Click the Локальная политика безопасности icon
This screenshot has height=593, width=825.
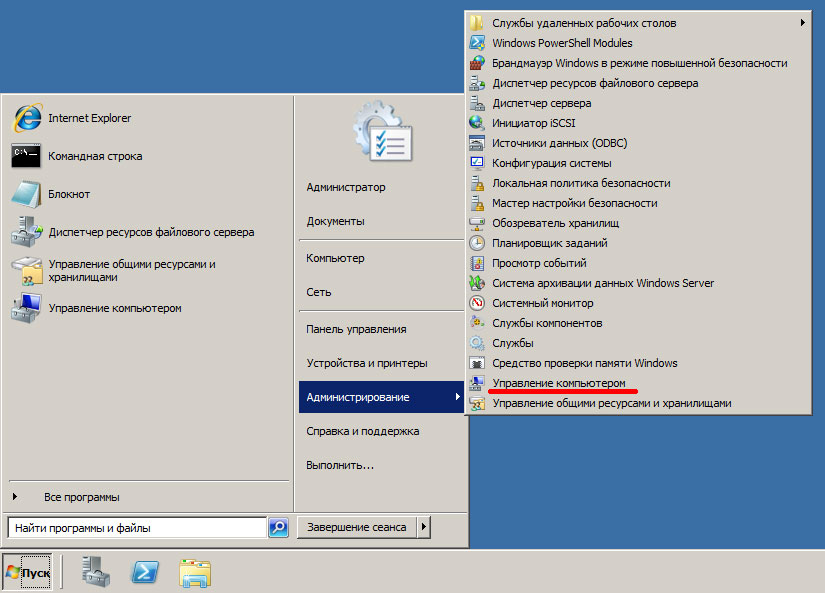(x=477, y=183)
